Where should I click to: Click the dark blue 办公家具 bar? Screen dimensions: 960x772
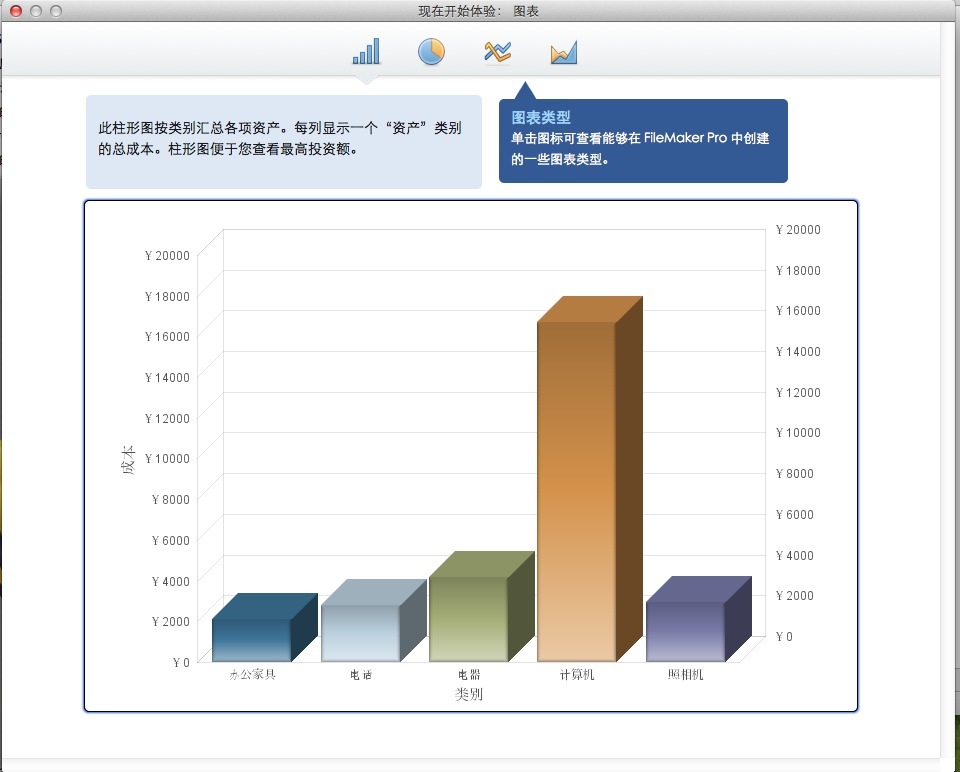point(251,639)
